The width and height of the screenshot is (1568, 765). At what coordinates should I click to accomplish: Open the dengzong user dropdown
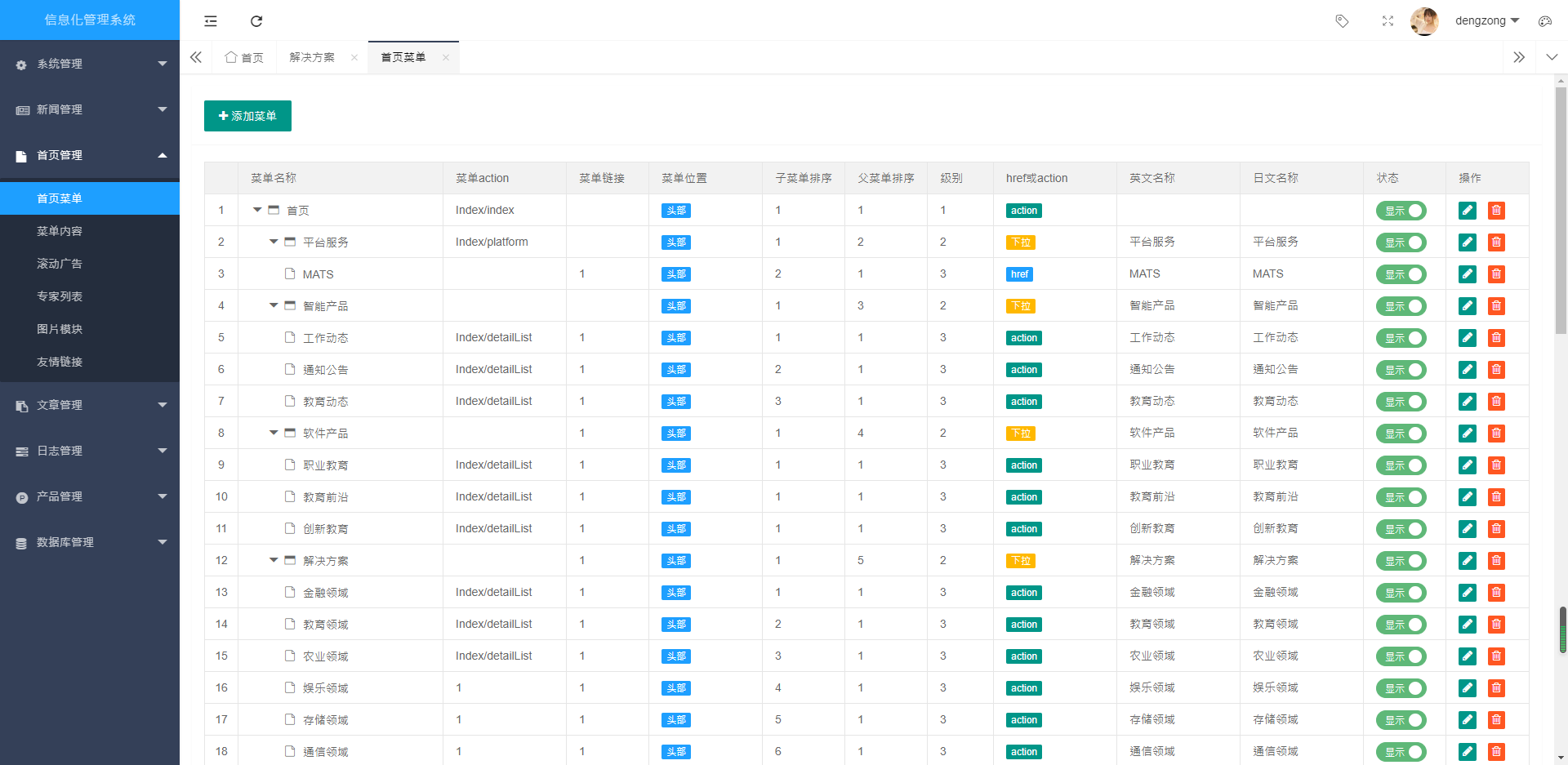tap(1486, 21)
